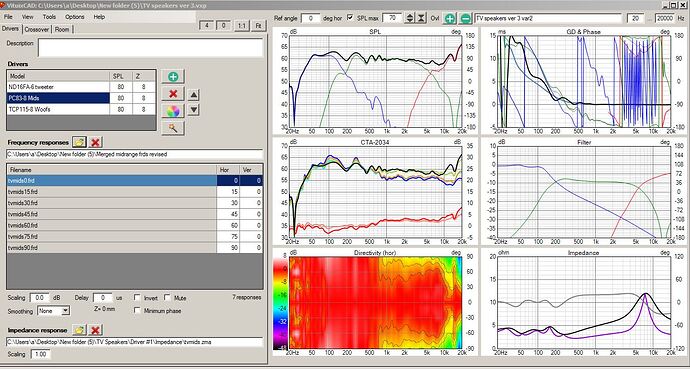
Task: Click the Ver column header
Action: [251, 169]
